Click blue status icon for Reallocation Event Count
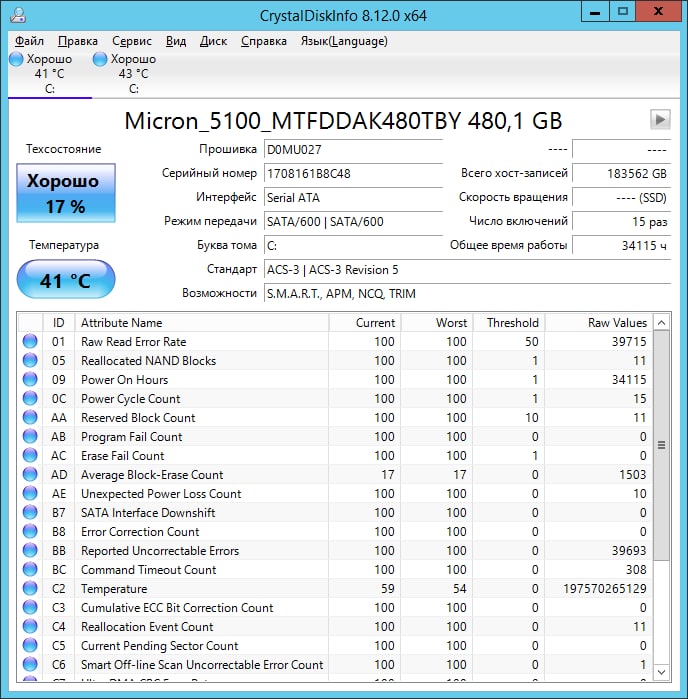 (x=30, y=626)
